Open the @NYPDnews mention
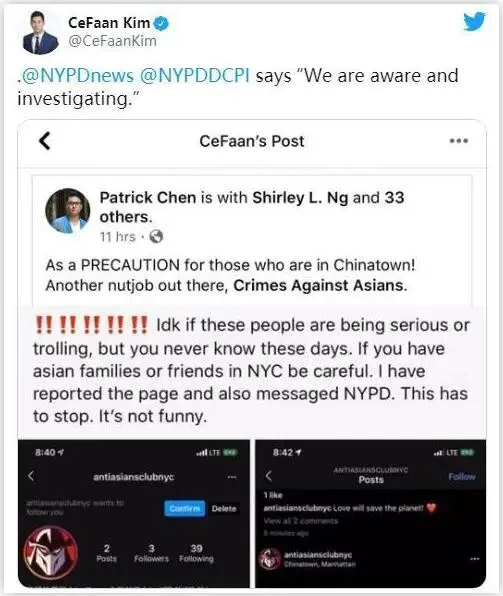This screenshot has width=503, height=596. [77, 75]
